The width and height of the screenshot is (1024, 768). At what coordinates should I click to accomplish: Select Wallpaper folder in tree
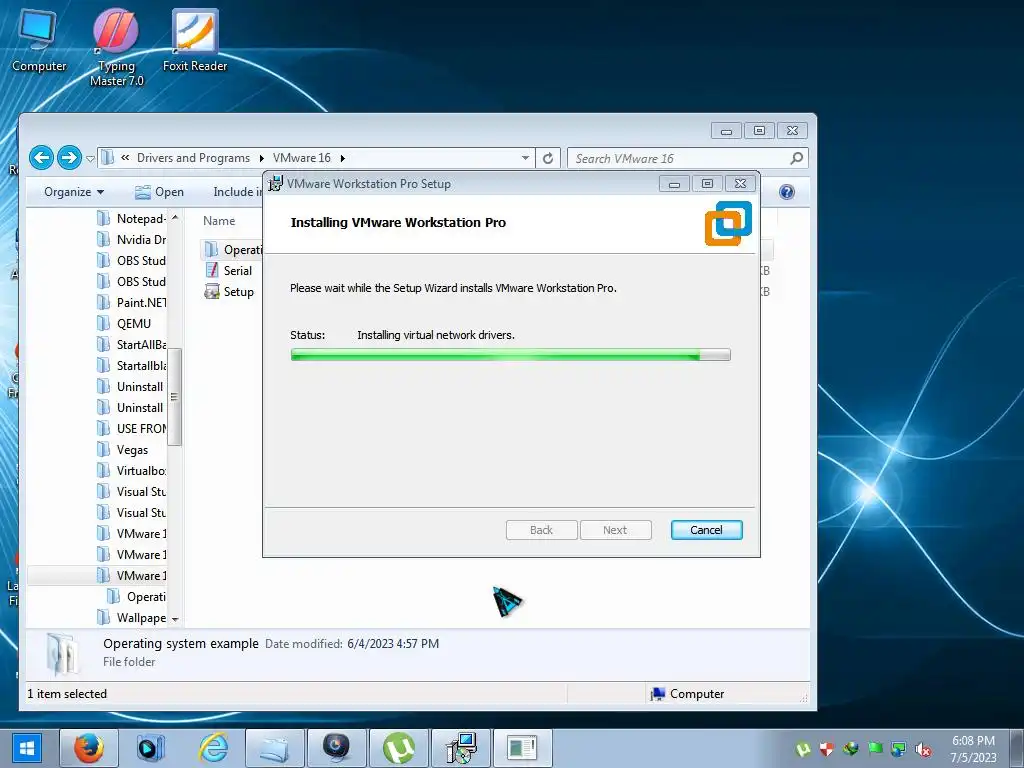click(131, 618)
